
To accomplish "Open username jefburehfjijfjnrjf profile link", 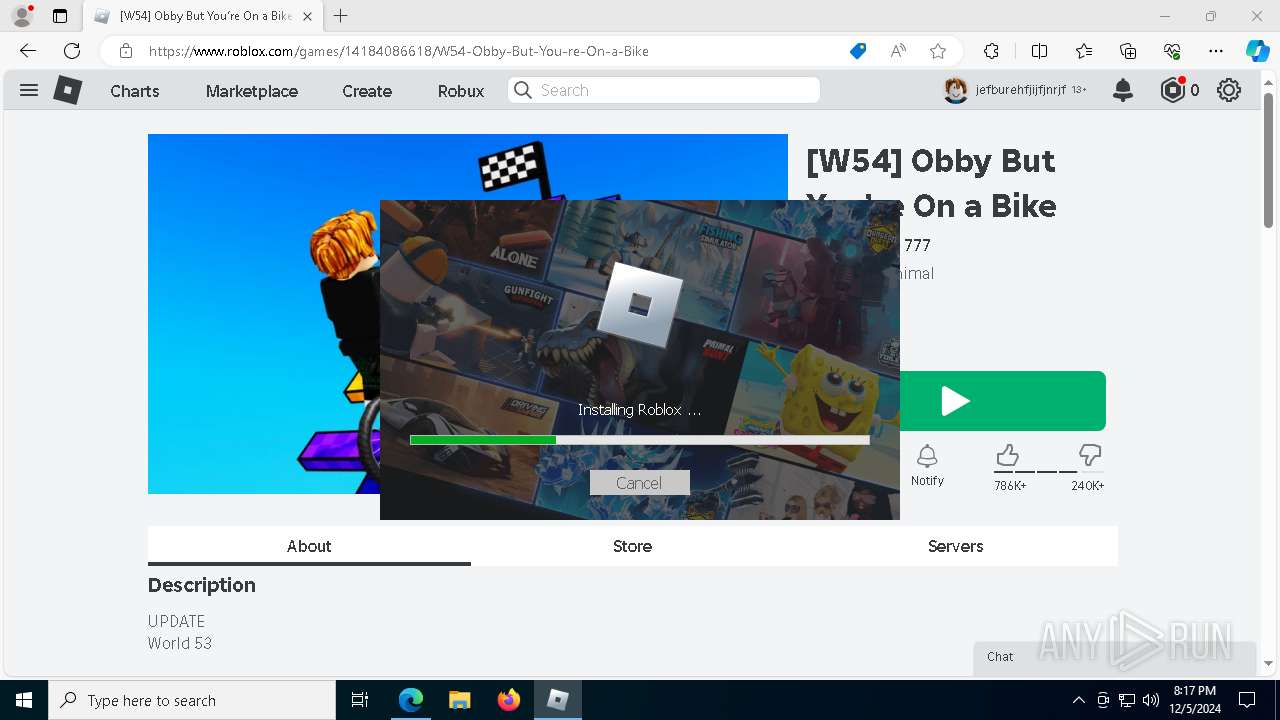I will click(x=1021, y=90).
